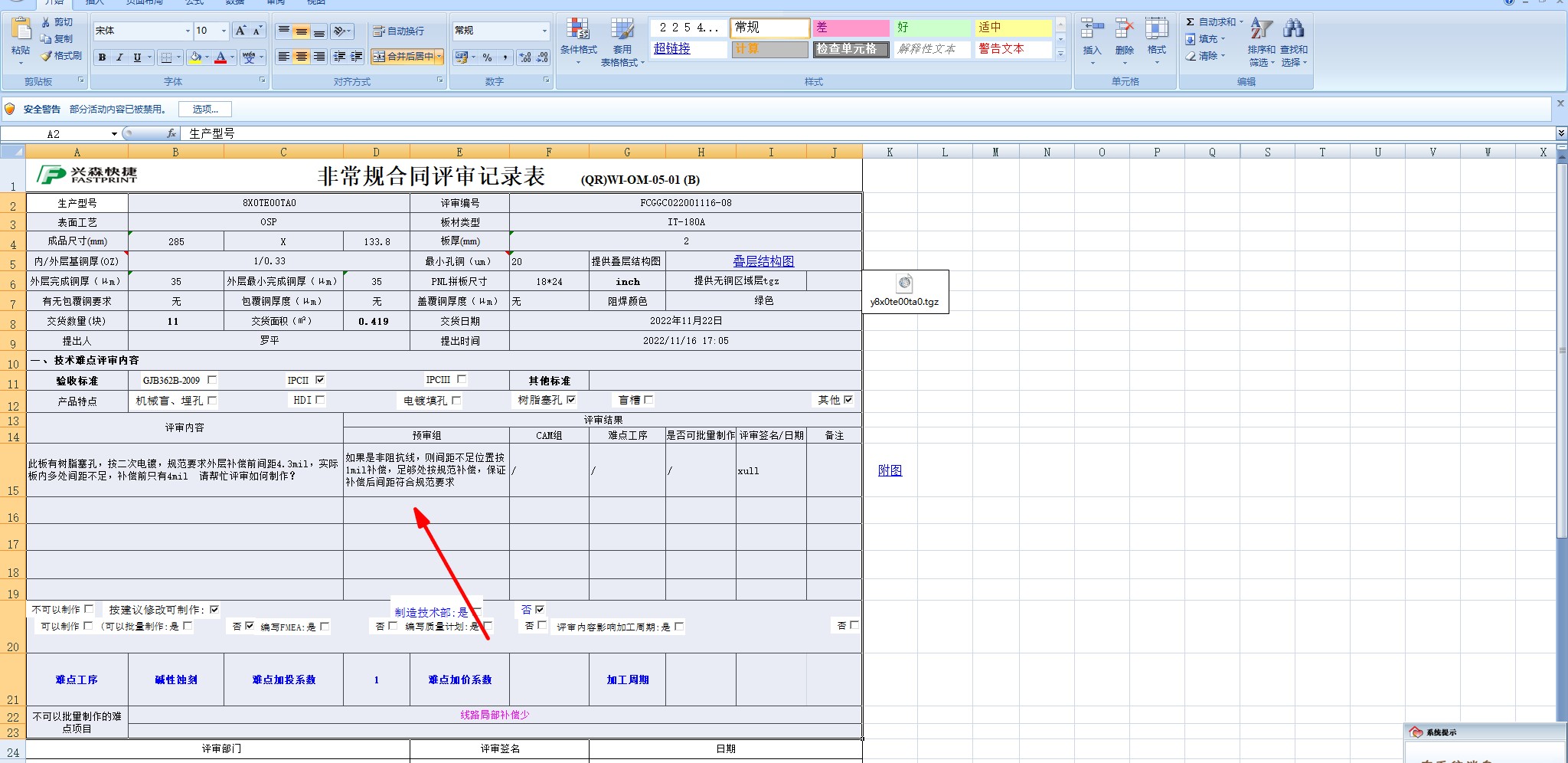Viewport: 1568px width, 763px height.
Task: Click the phonetic guide wén icon
Action: click(248, 57)
